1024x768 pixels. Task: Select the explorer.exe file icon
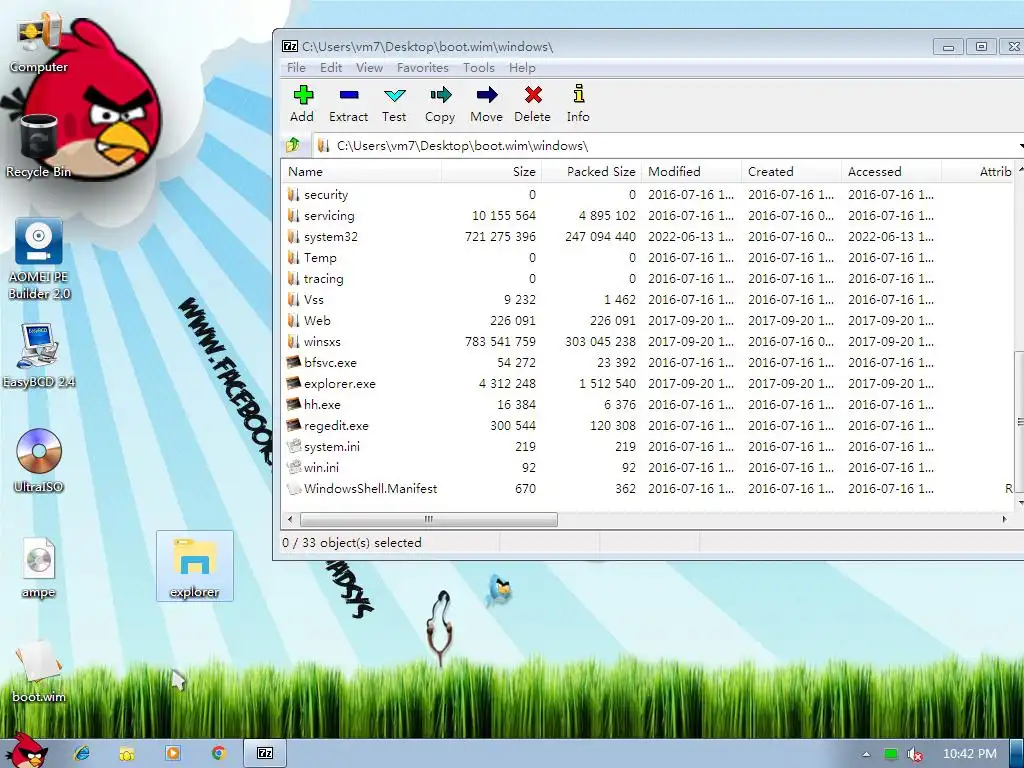(294, 383)
